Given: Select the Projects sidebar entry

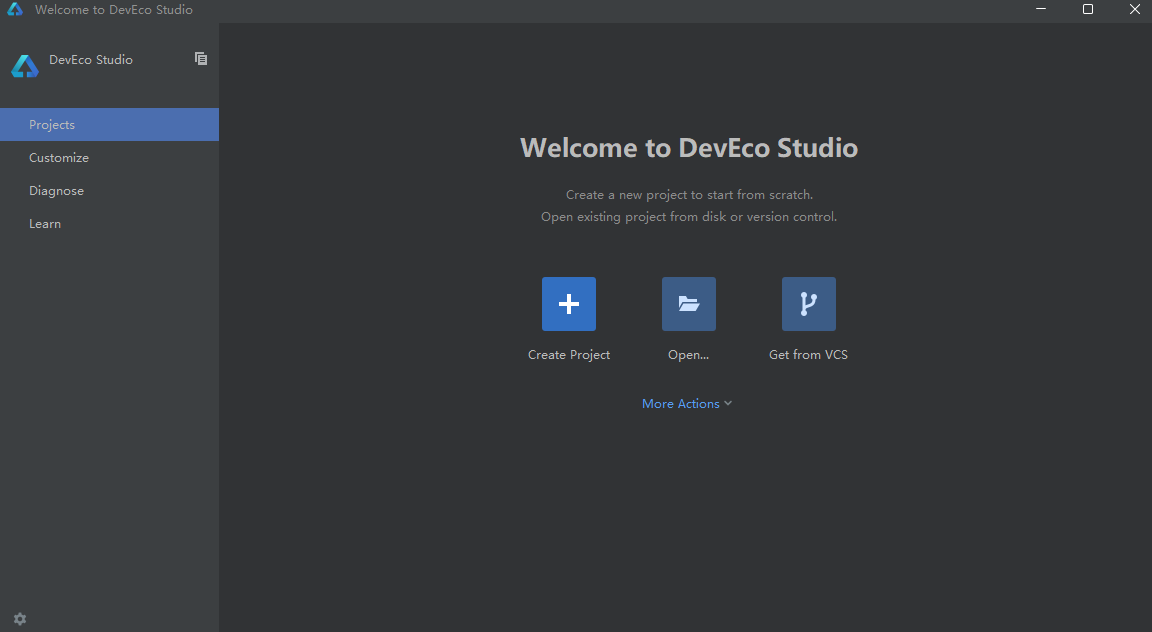Looking at the screenshot, I should pyautogui.click(x=52, y=124).
